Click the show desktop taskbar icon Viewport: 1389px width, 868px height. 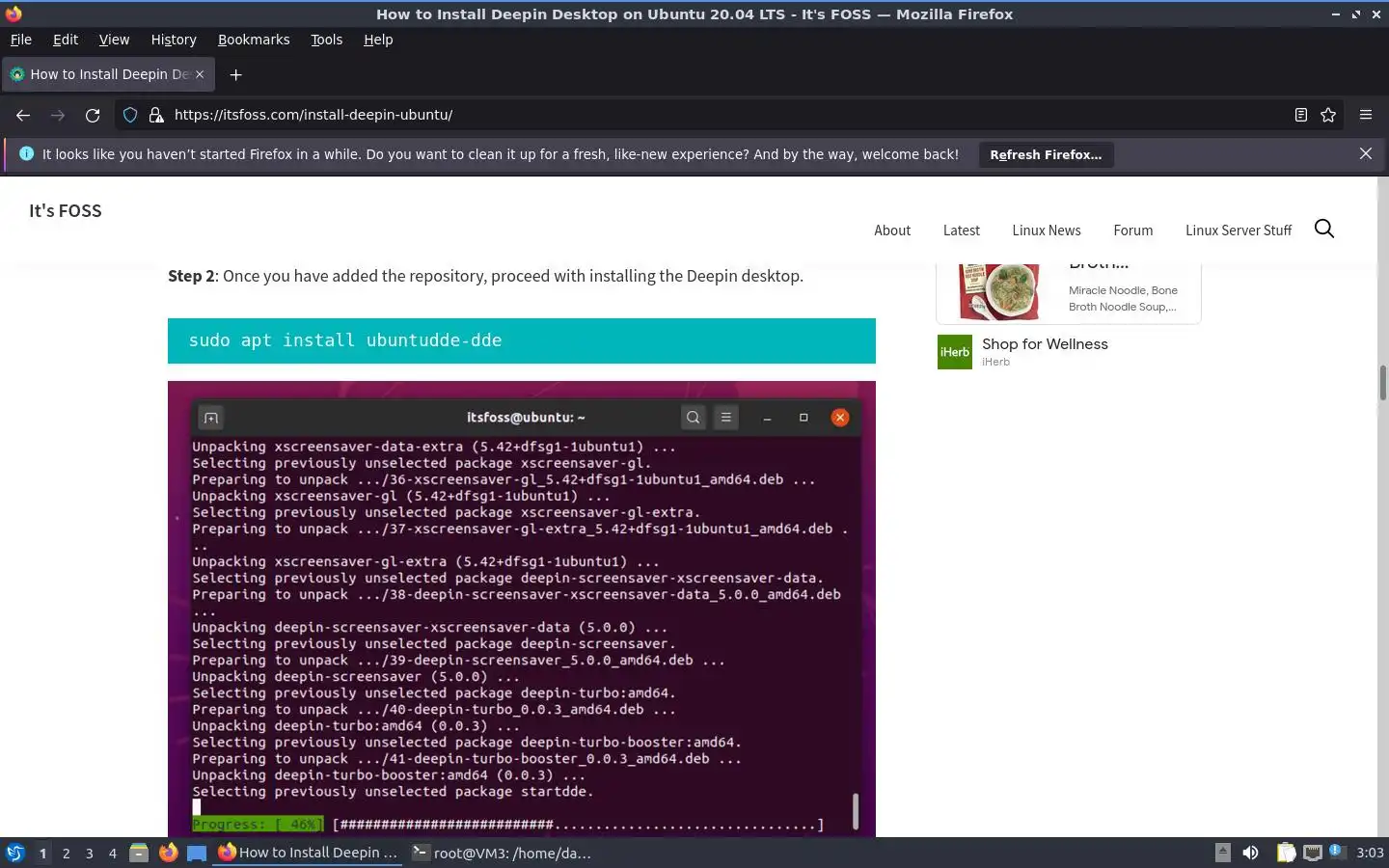(x=197, y=853)
